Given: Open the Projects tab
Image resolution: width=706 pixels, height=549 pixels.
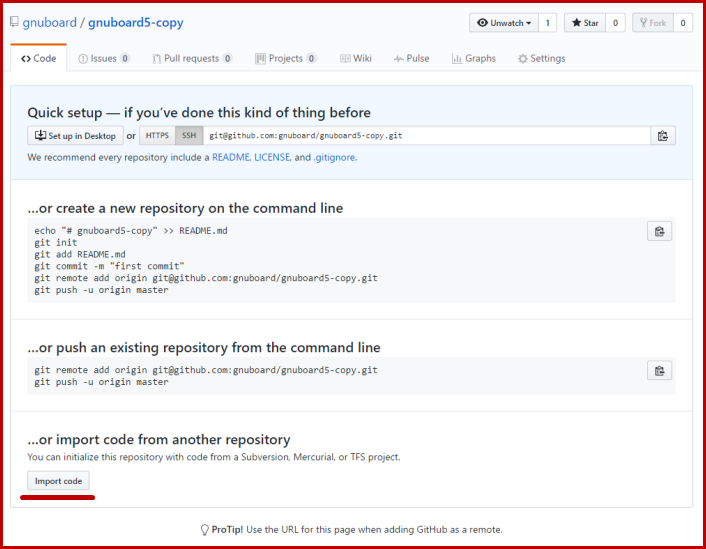Looking at the screenshot, I should (285, 59).
